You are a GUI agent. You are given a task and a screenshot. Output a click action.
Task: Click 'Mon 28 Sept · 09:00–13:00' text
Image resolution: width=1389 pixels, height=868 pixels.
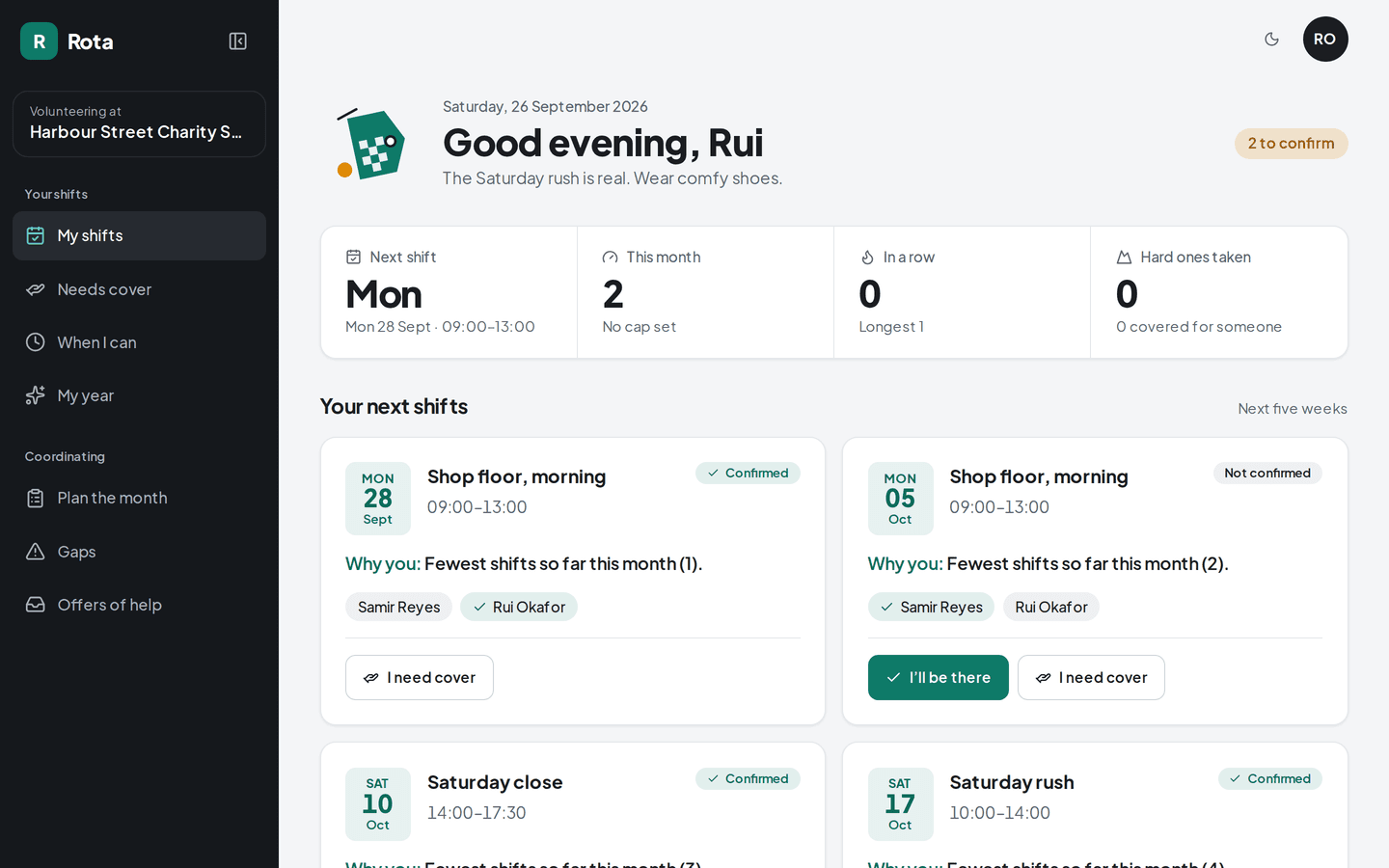point(440,327)
